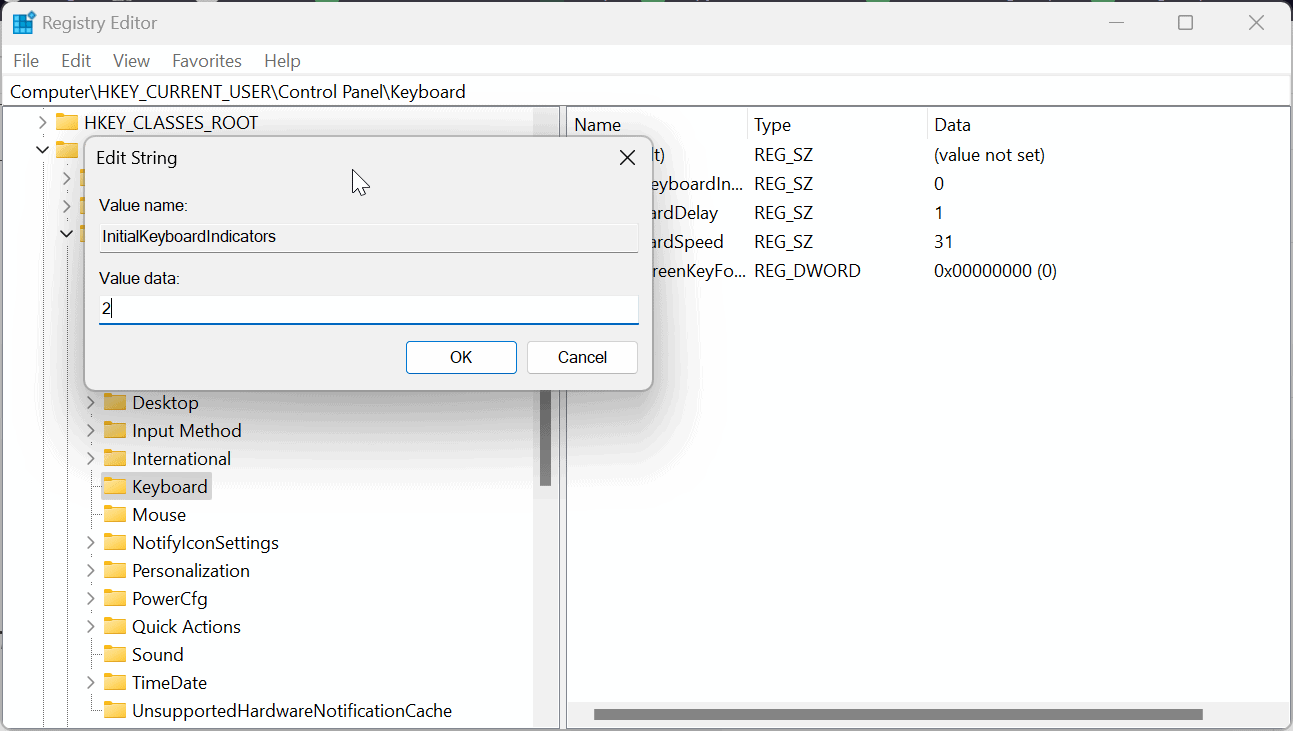Expand the HKEY_CLASSES_ROOT node
Screen dimensions: 1293x731
(42, 123)
